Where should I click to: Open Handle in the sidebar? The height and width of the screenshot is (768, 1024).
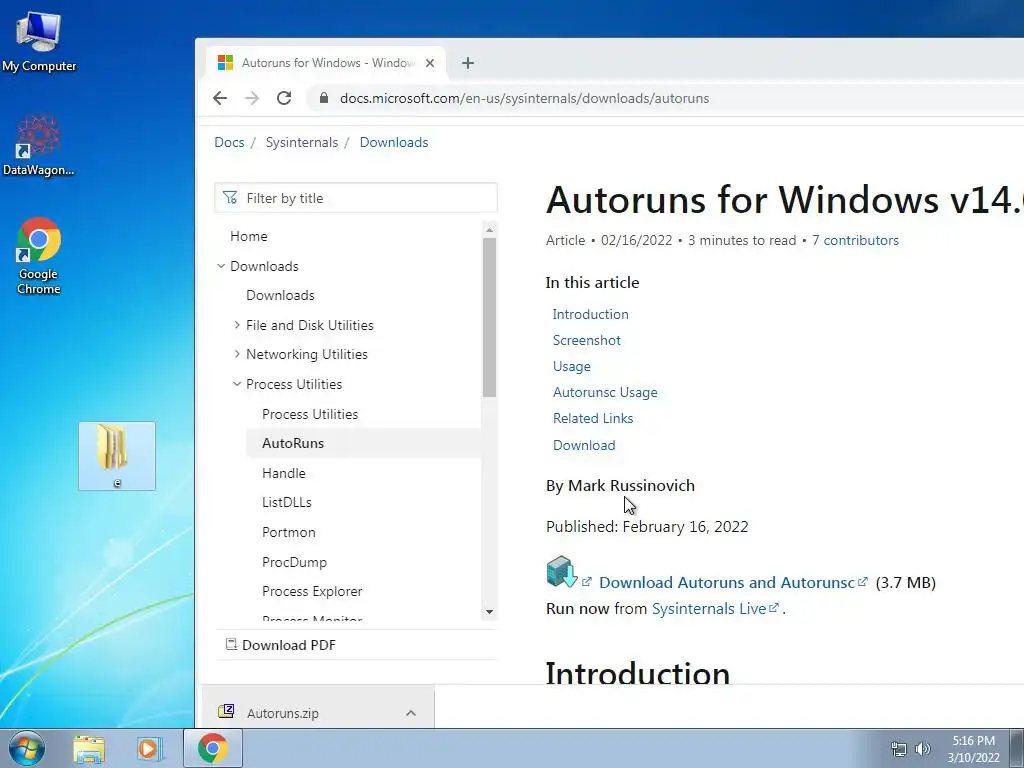[283, 473]
